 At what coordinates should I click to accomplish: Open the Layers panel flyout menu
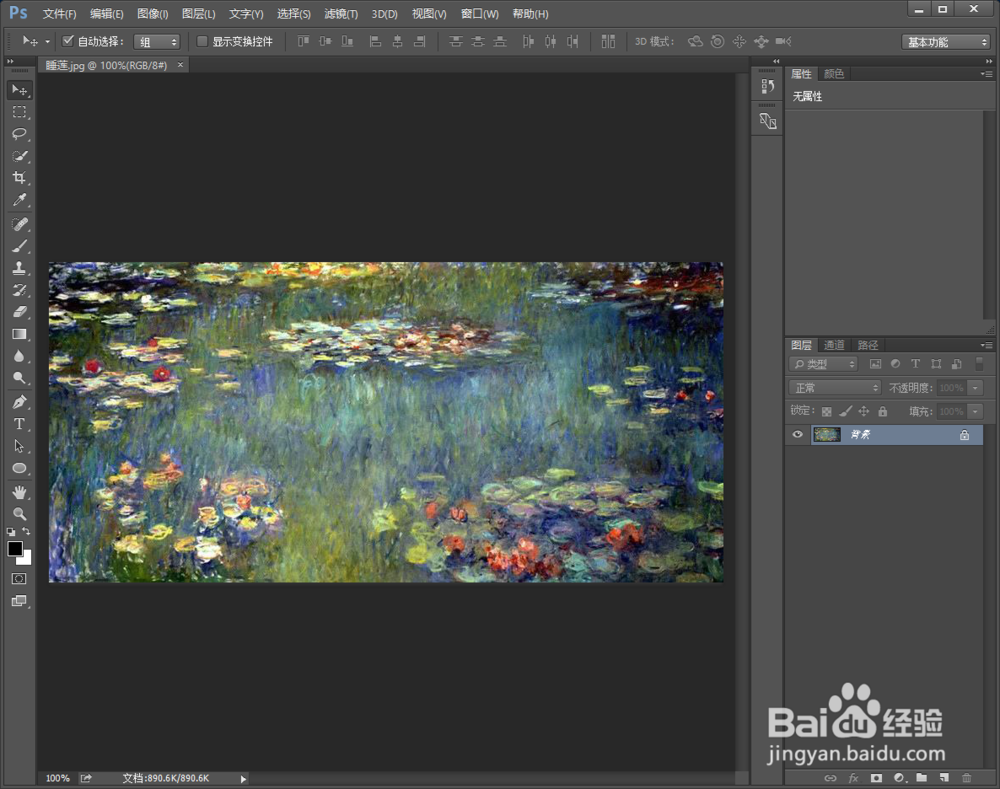[x=986, y=345]
